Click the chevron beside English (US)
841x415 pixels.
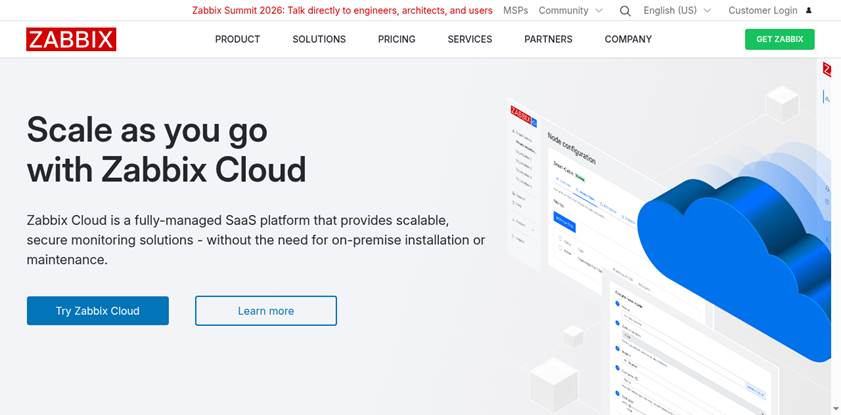(x=707, y=11)
